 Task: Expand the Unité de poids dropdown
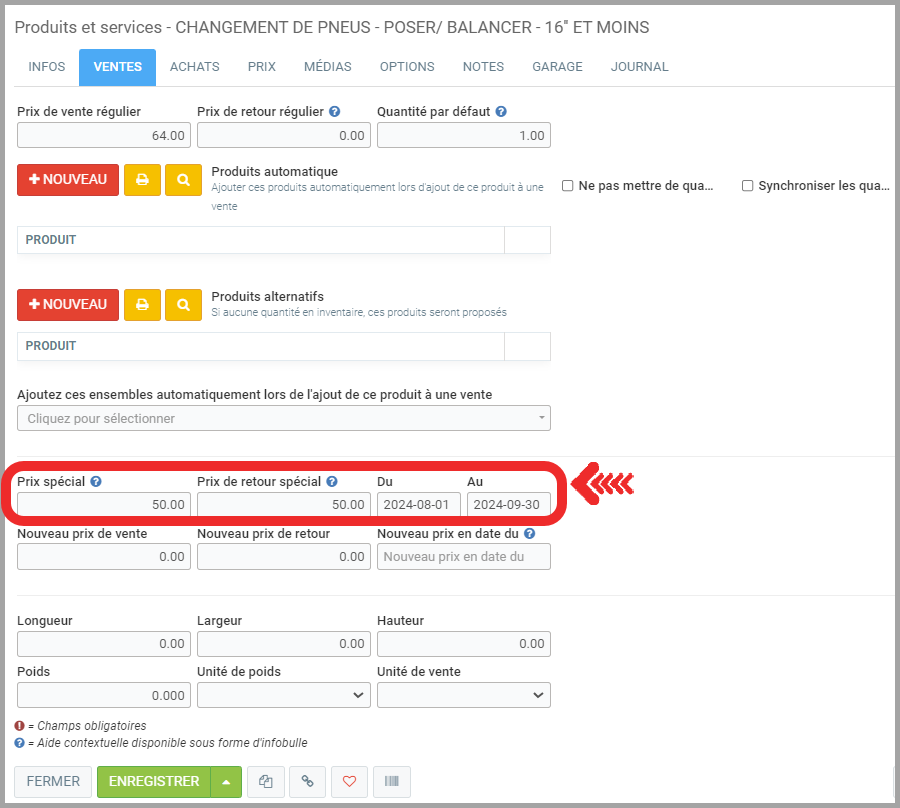(x=284, y=695)
